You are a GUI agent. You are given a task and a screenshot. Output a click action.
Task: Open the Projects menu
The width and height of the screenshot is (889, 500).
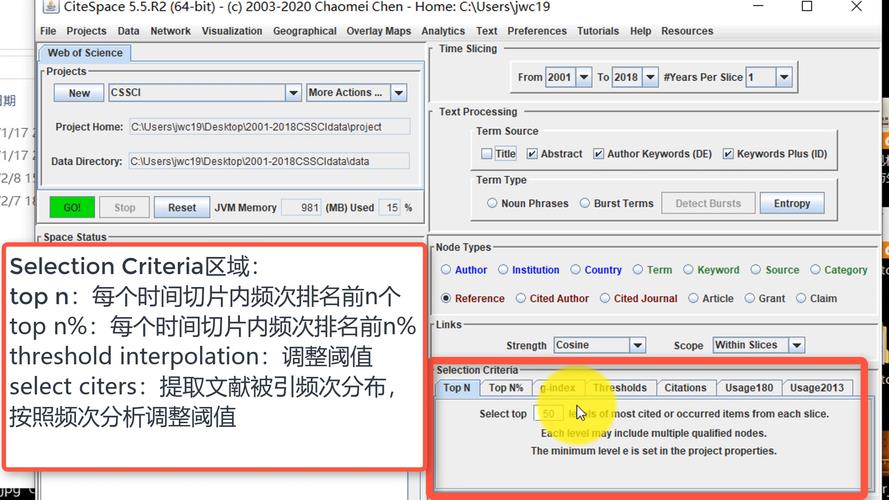click(86, 31)
